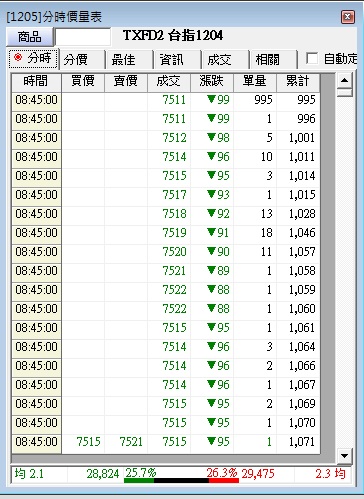Click the 25.7% buy ratio label

(141, 473)
